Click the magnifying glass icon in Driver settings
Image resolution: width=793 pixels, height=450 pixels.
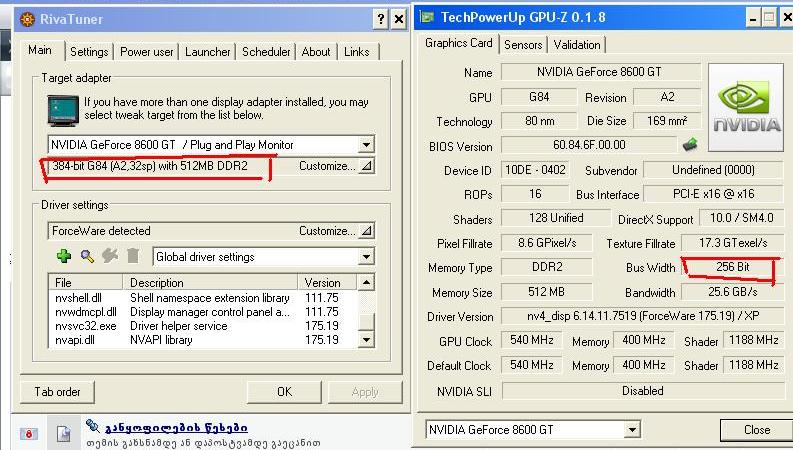coord(87,256)
